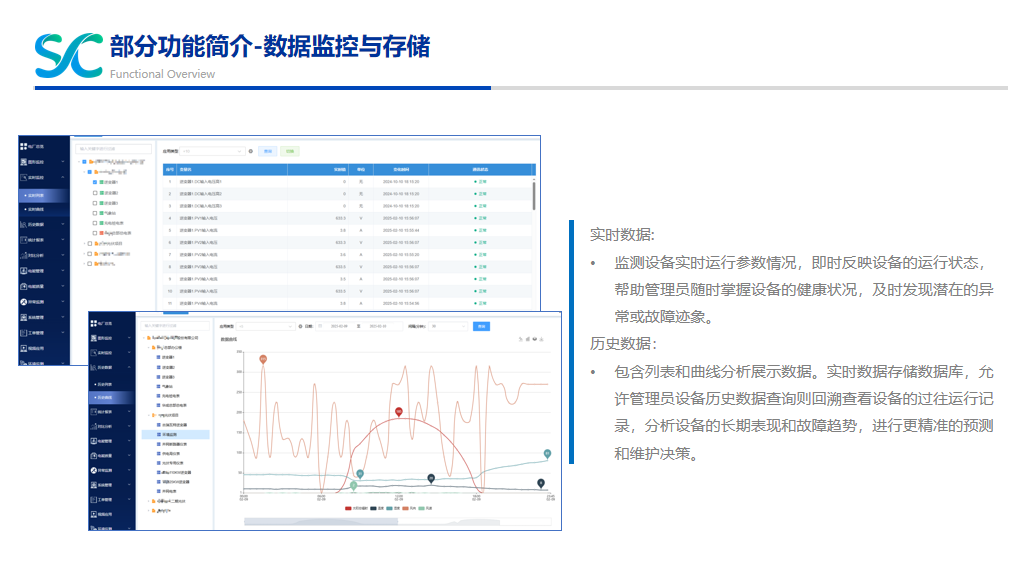The image size is (1035, 581).
Task: Click the green button next to upper 查询
Action: [290, 150]
